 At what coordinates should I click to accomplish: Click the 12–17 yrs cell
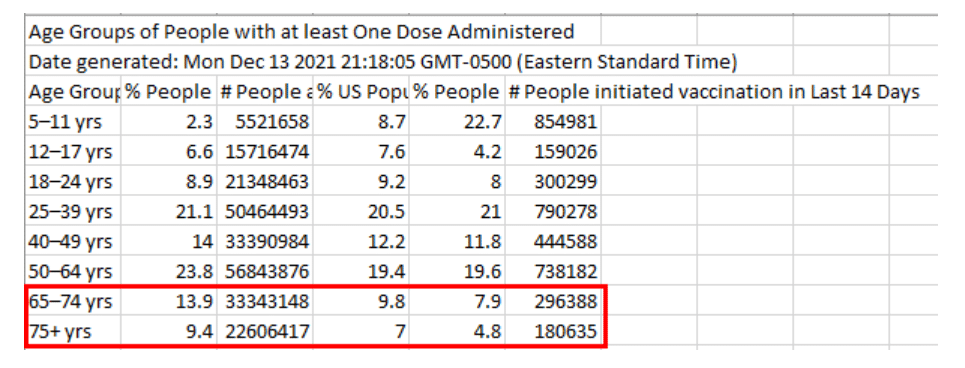(73, 151)
